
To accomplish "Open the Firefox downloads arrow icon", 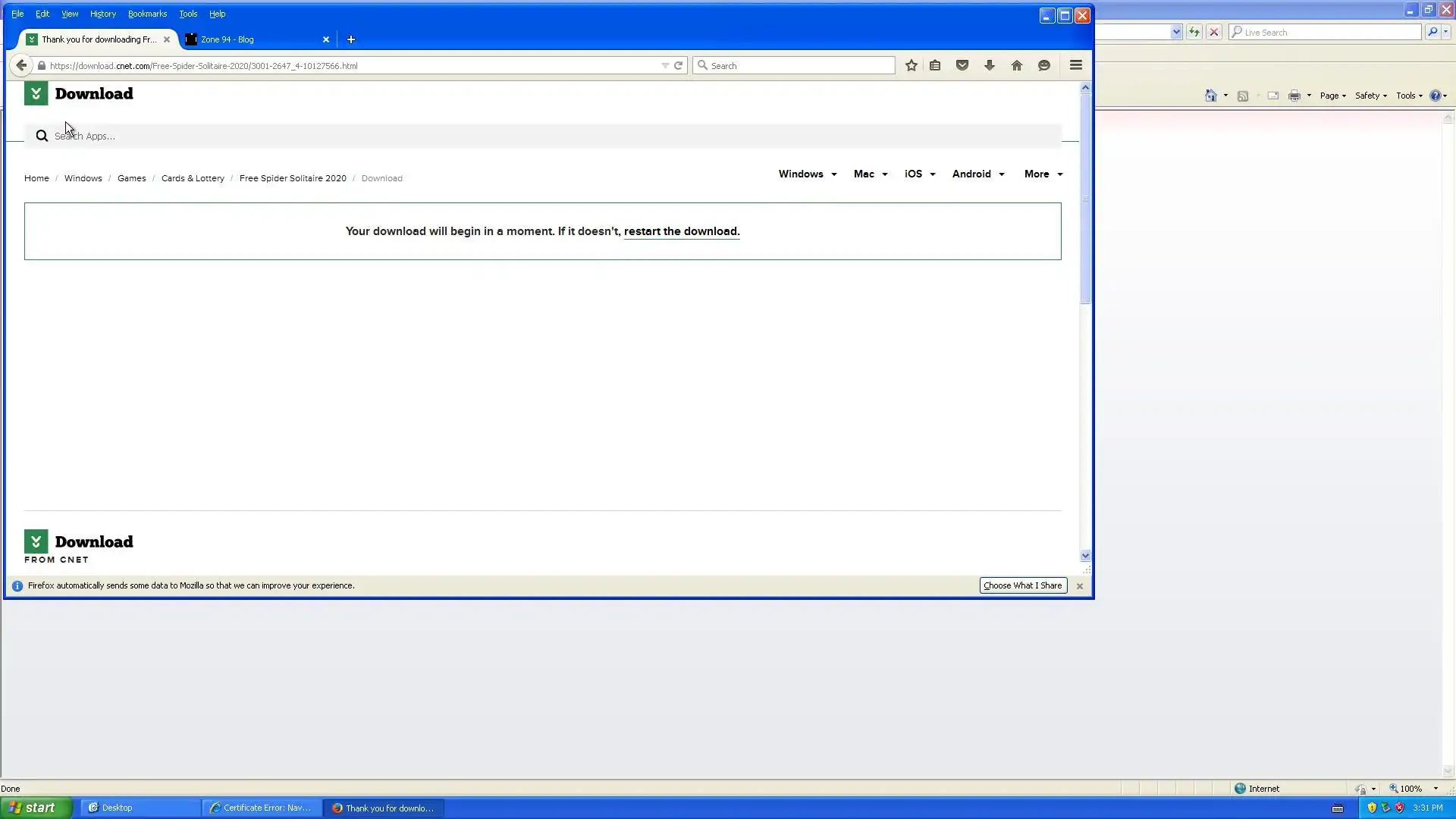I will 990,66.
